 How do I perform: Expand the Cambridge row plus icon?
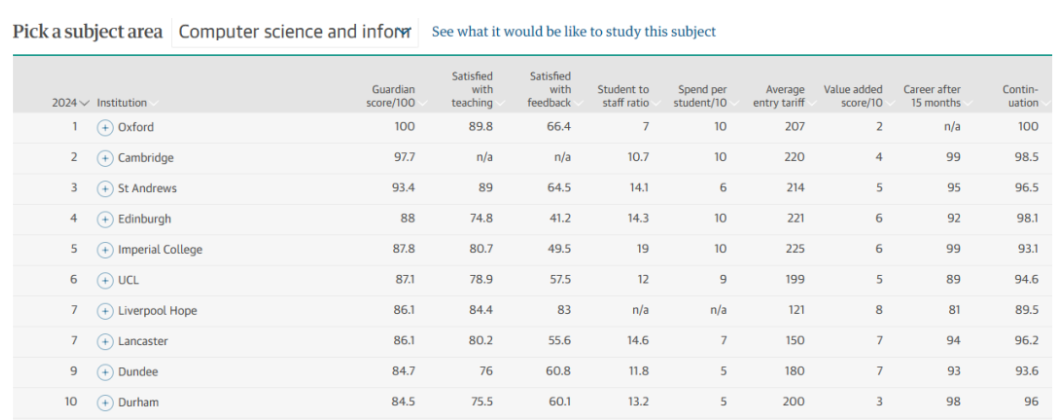point(105,157)
